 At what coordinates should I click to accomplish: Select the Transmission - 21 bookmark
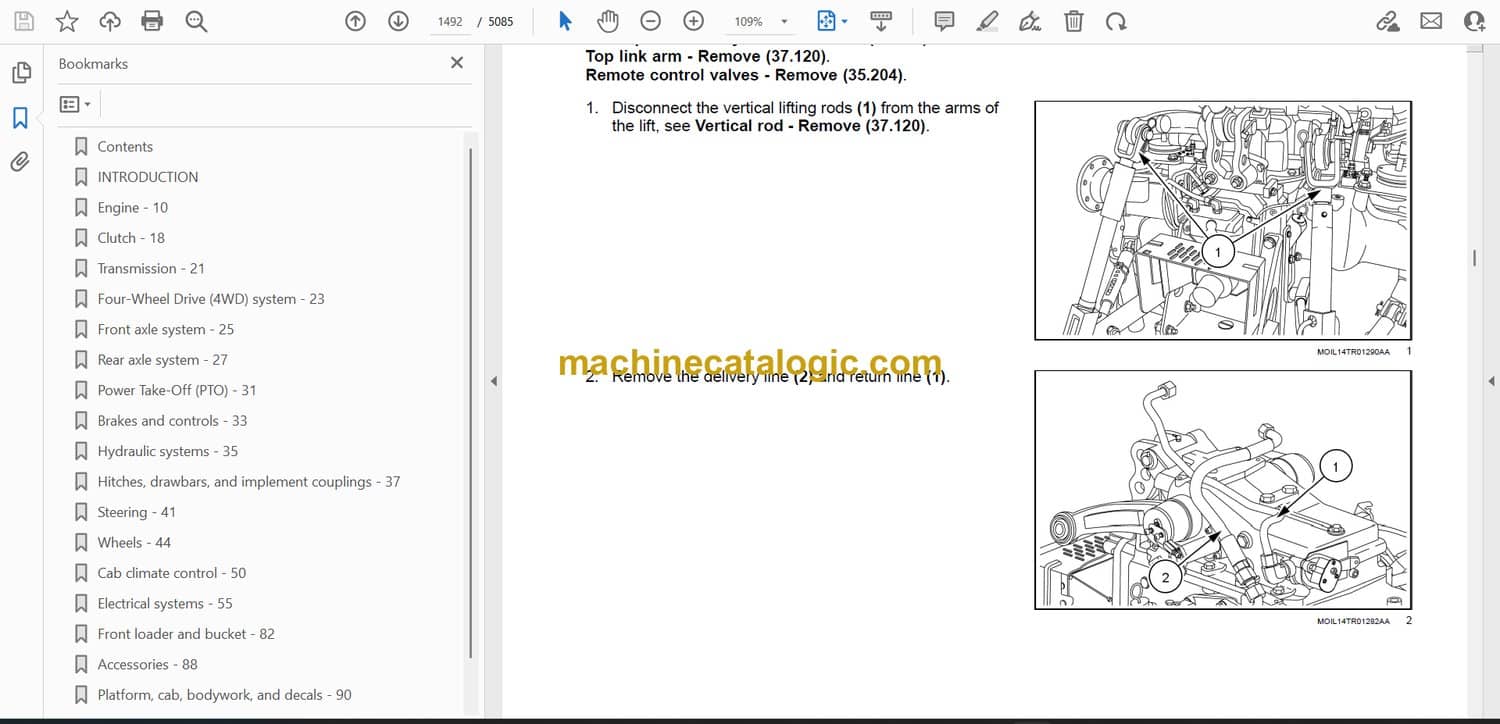point(151,268)
